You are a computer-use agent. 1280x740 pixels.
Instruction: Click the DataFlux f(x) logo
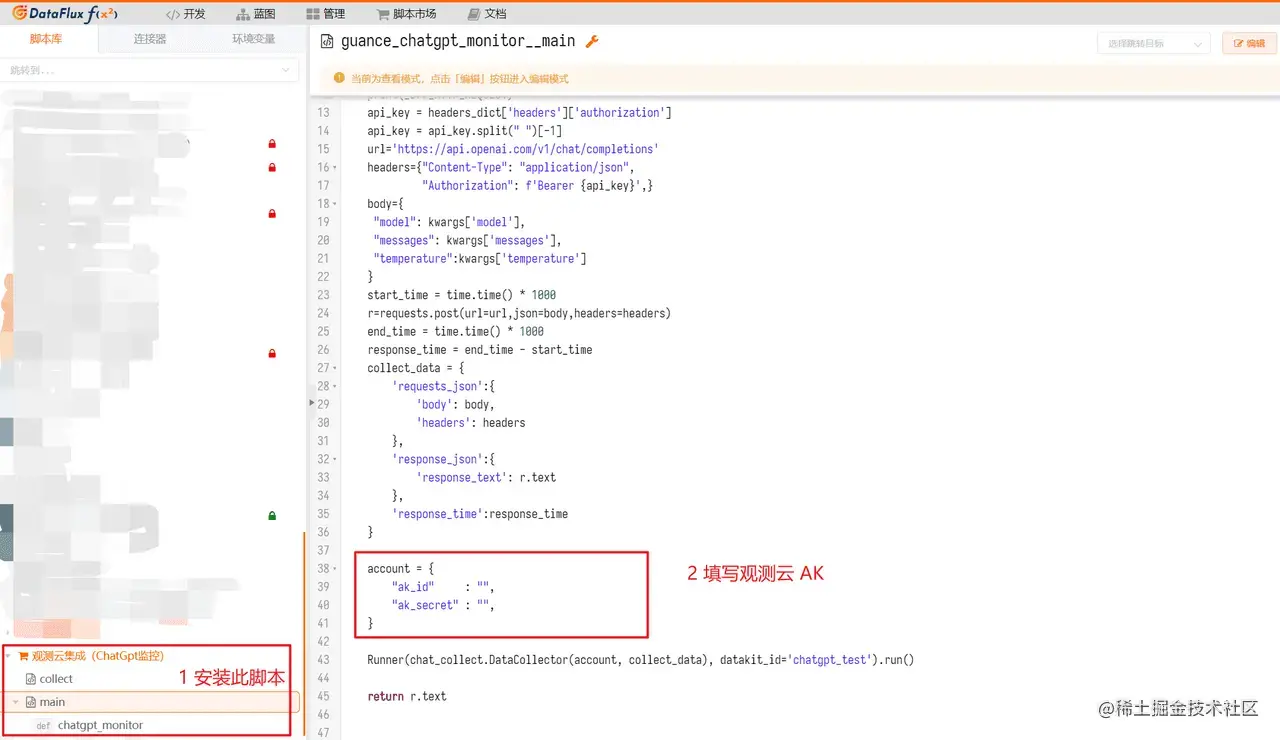(64, 13)
